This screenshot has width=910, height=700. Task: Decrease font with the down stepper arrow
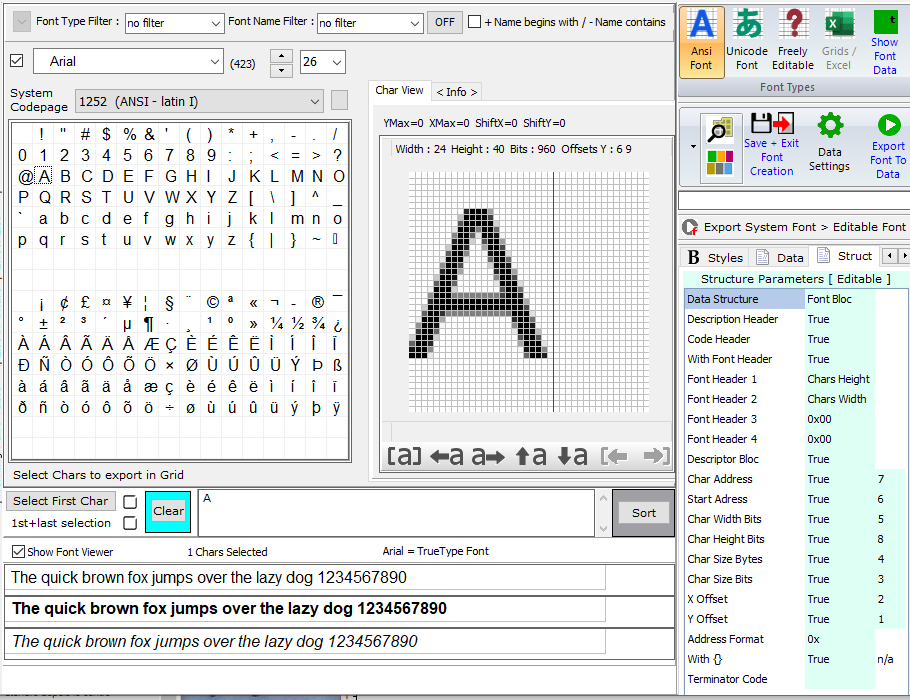281,70
